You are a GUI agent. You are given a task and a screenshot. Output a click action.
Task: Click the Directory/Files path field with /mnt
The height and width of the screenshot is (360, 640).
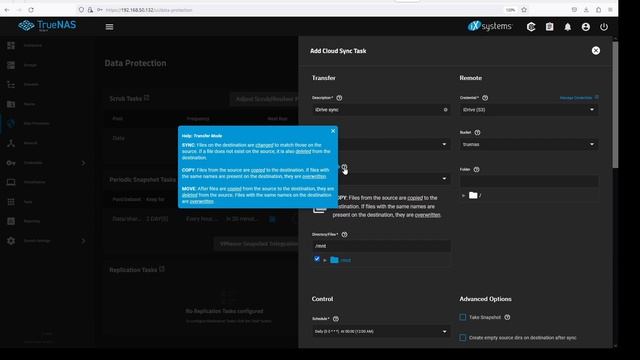click(381, 246)
